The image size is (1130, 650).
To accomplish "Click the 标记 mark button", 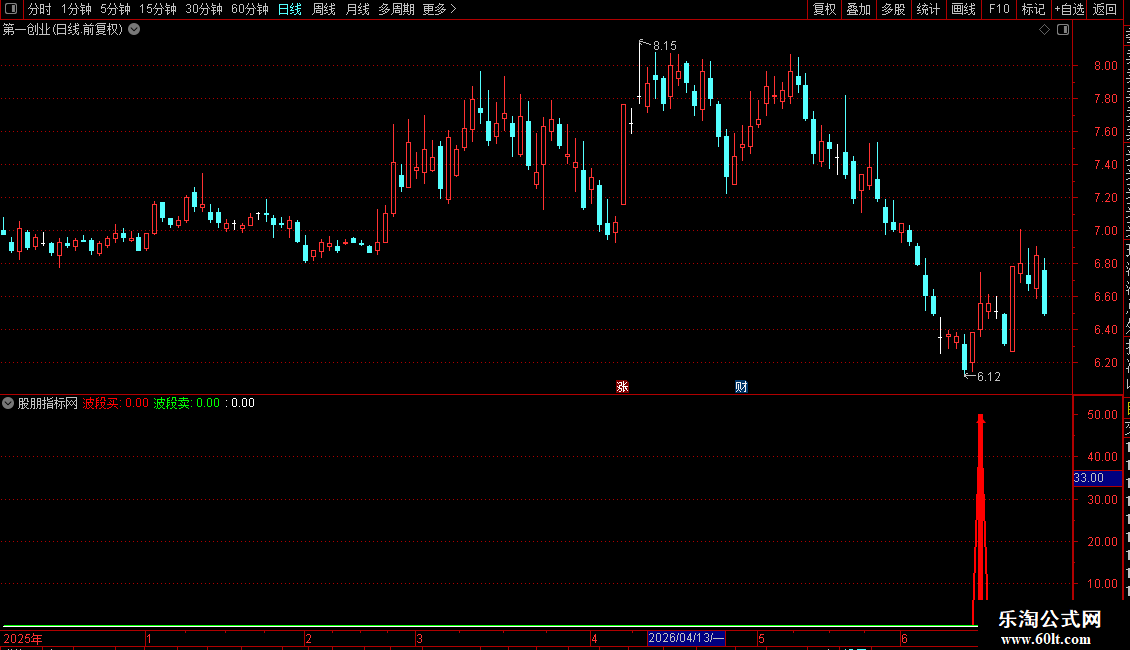I will pos(1033,9).
